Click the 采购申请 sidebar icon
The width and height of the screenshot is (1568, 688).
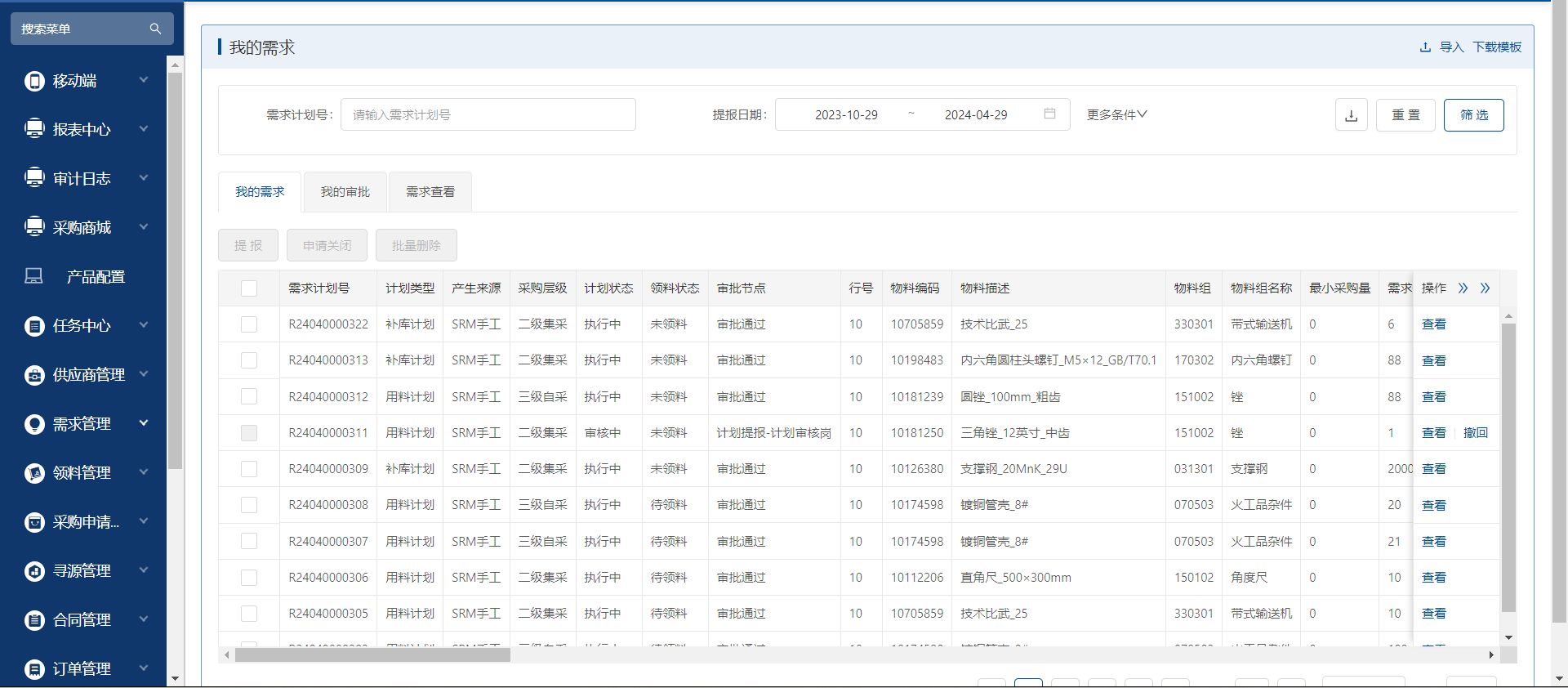point(34,522)
